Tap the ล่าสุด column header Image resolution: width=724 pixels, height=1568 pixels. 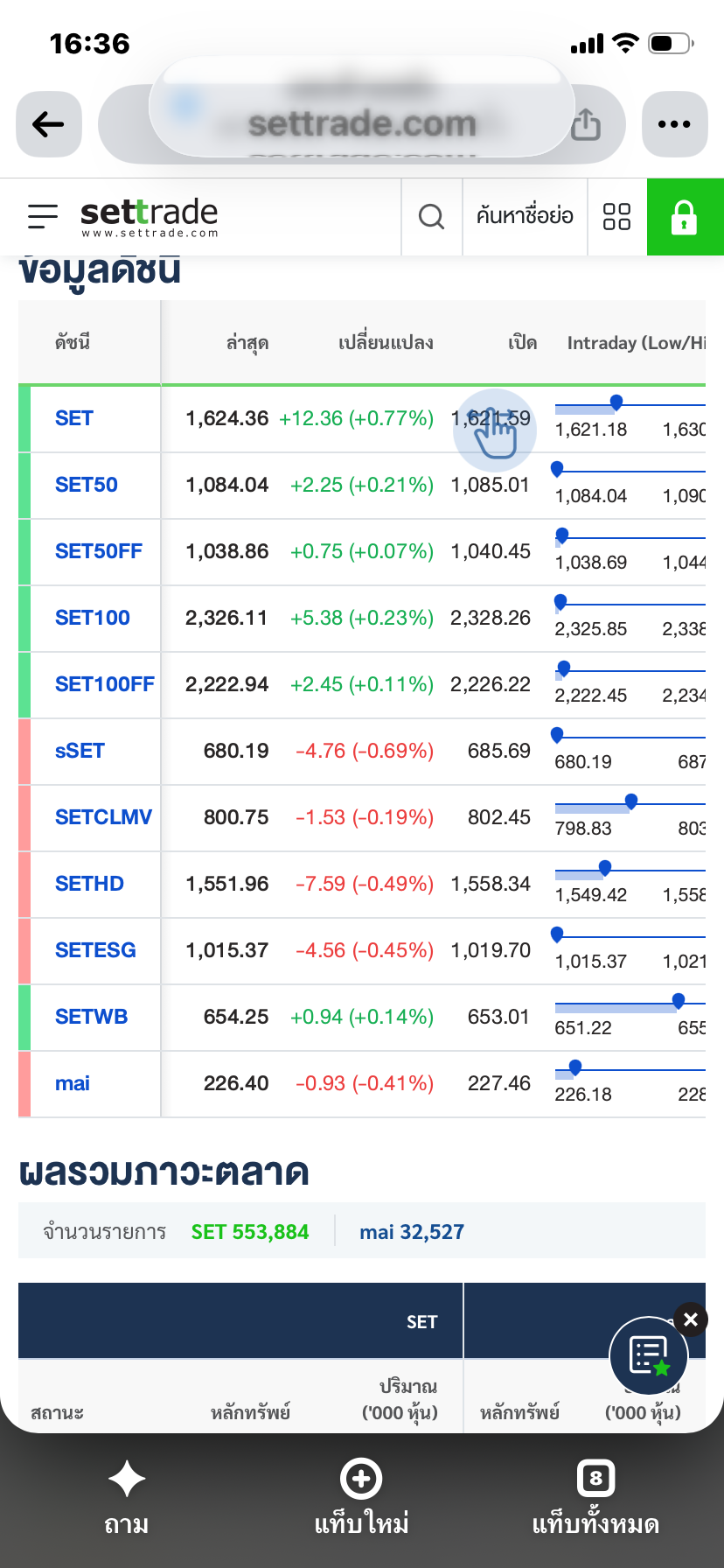247,343
